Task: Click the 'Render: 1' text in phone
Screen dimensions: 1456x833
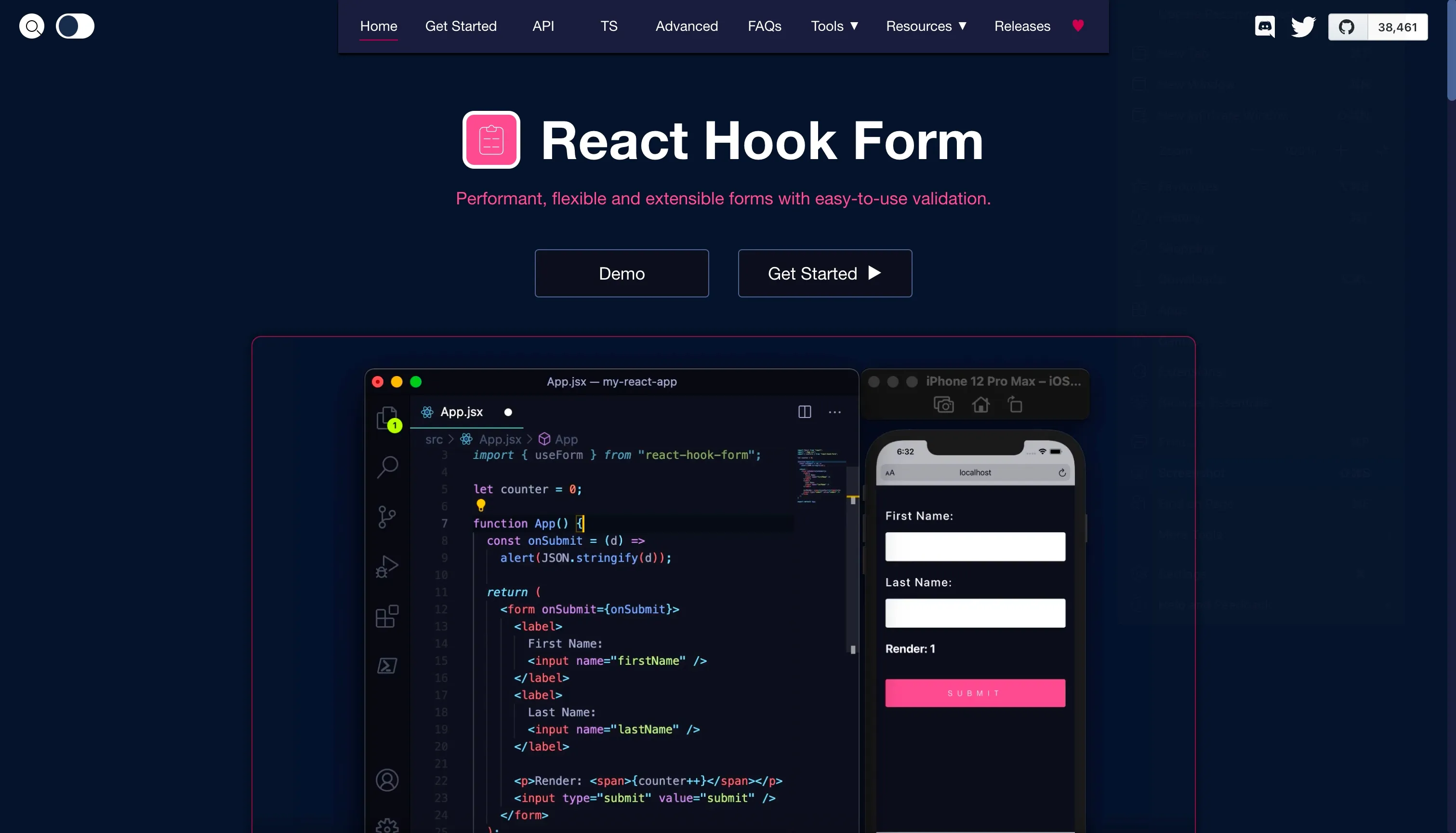Action: coord(910,648)
